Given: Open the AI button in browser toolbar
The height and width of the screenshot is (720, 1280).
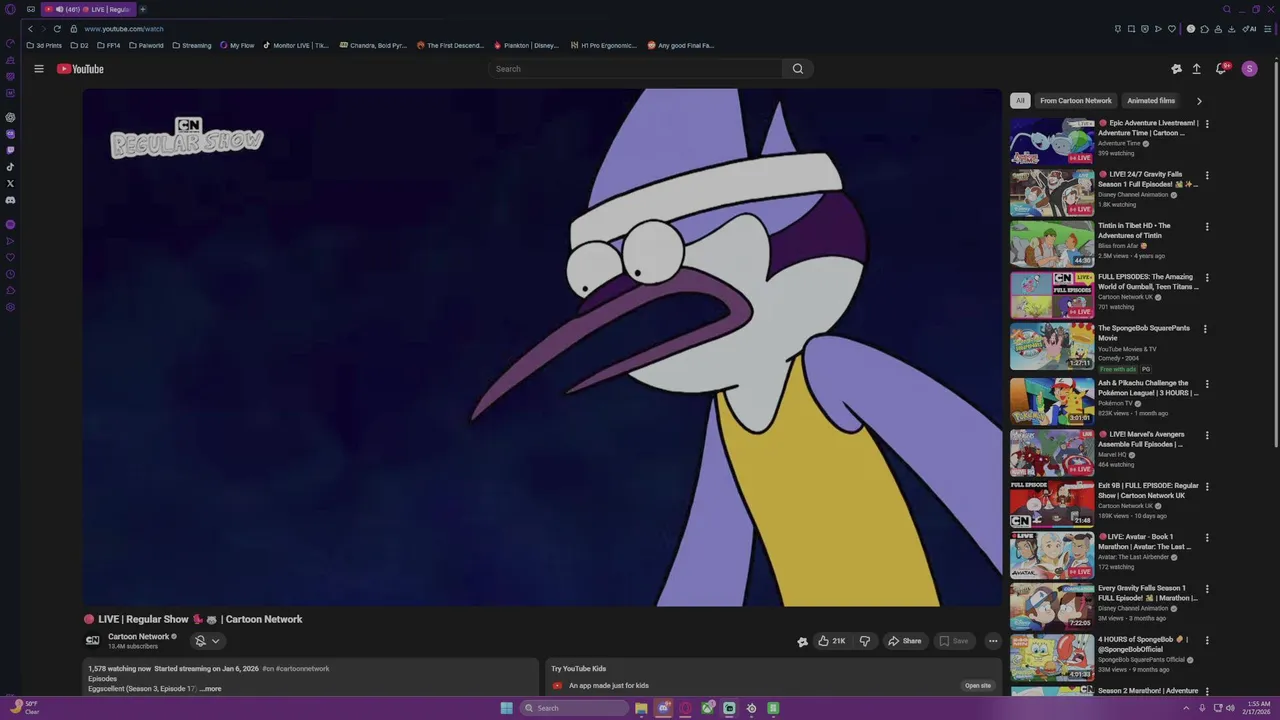Looking at the screenshot, I should coord(1249,29).
